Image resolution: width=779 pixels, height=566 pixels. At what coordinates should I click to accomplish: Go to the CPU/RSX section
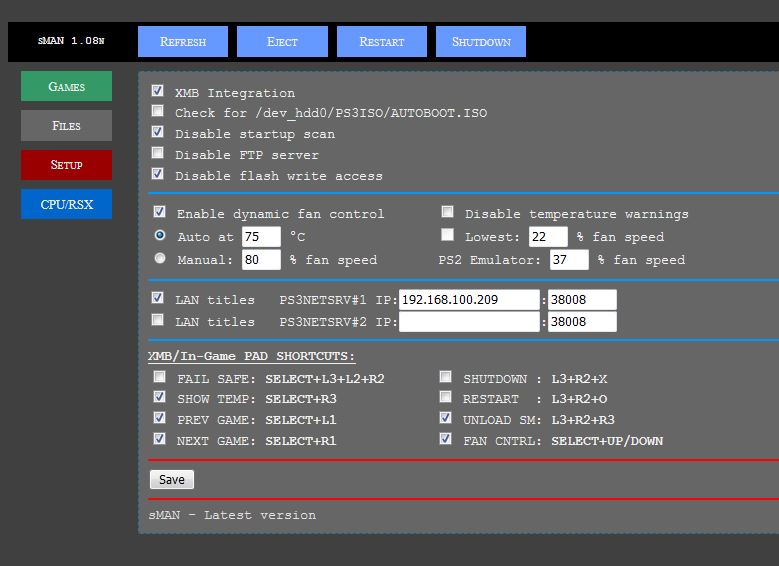(x=66, y=204)
